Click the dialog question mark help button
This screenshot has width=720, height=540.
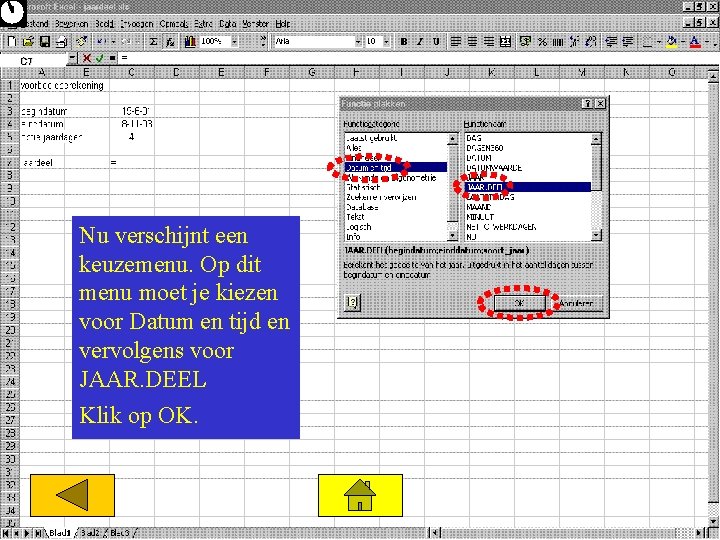click(587, 104)
